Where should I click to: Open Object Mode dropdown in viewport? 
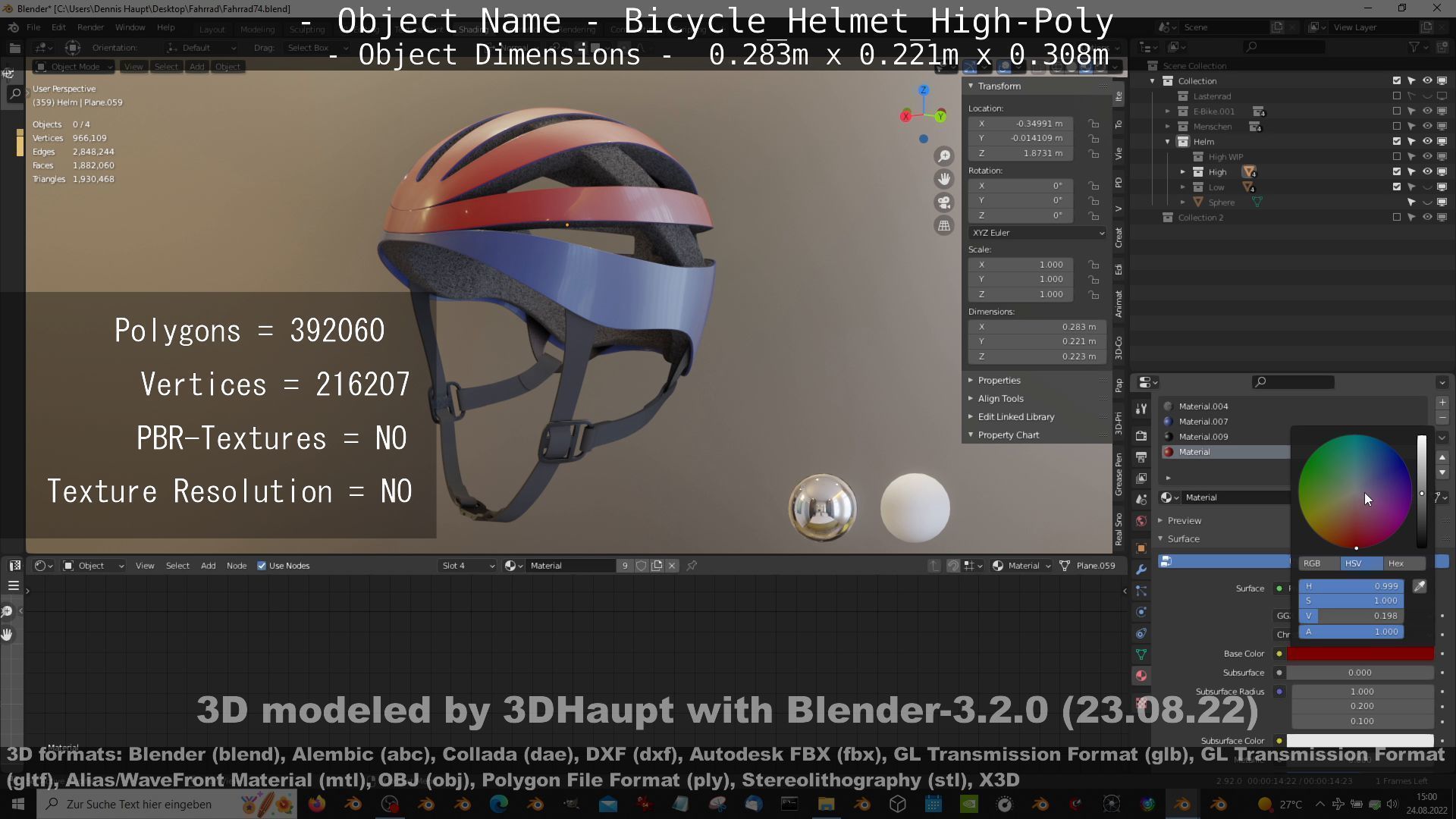point(74,67)
